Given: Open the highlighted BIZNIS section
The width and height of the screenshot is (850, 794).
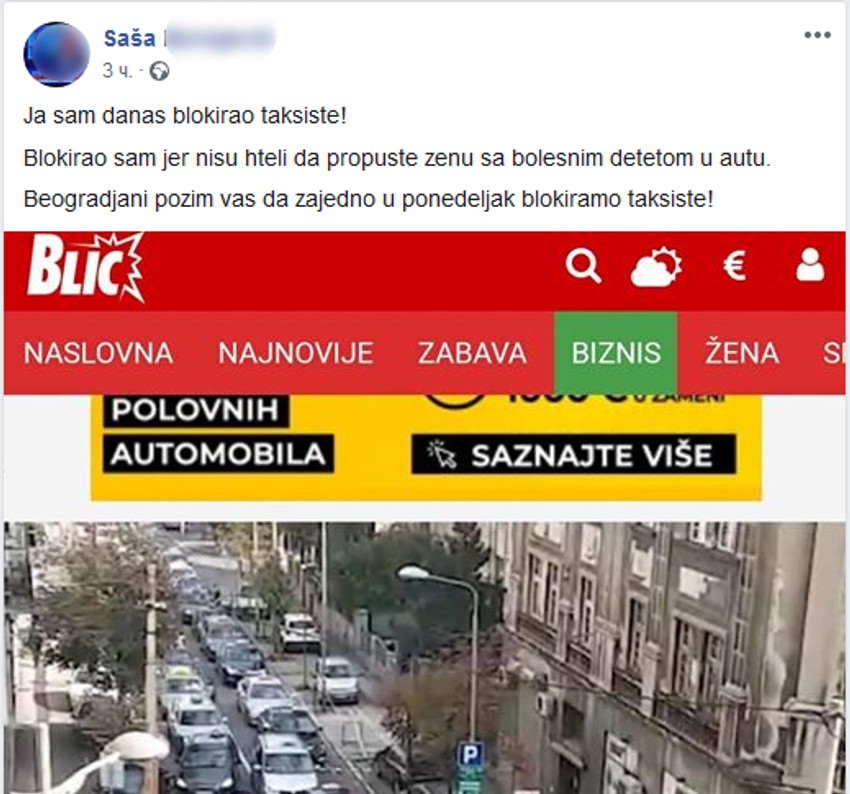Looking at the screenshot, I should (616, 353).
